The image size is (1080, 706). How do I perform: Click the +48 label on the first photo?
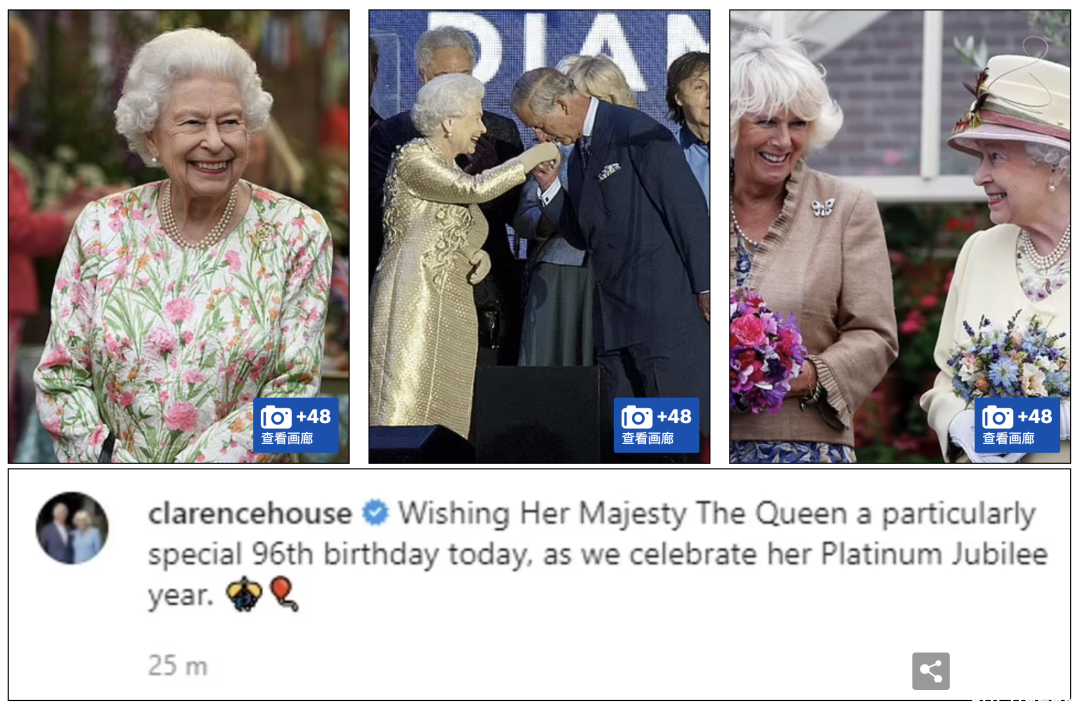[313, 416]
